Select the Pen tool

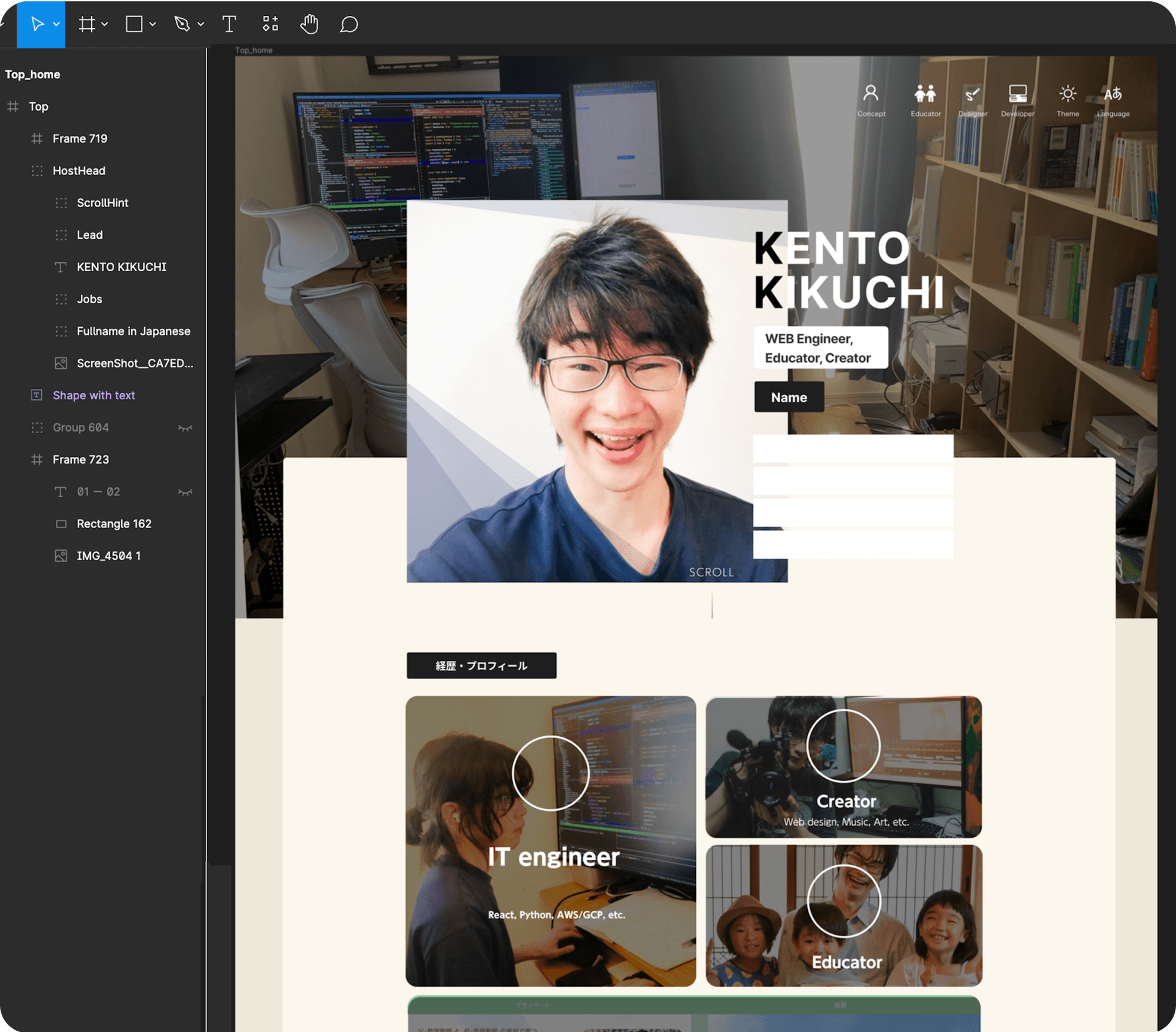click(x=182, y=24)
